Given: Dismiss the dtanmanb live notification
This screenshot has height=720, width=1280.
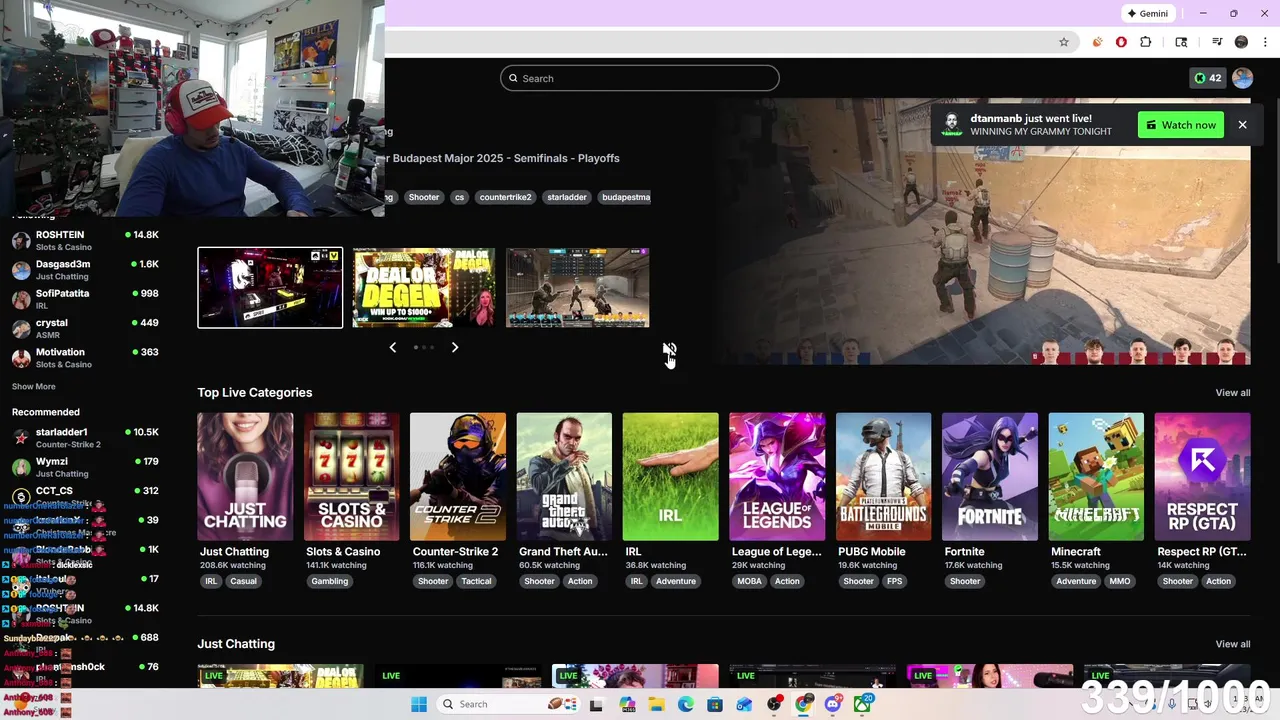Looking at the screenshot, I should (x=1242, y=125).
